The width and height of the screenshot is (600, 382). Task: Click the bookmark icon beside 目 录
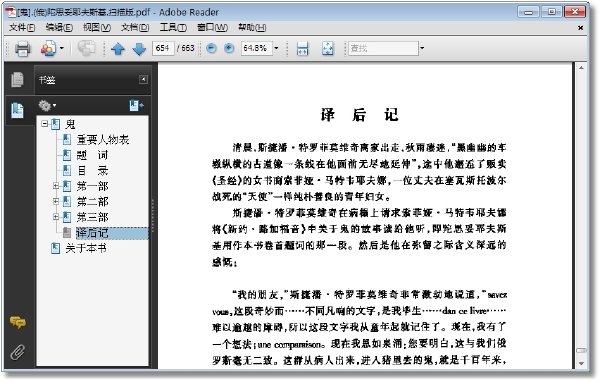[67, 170]
